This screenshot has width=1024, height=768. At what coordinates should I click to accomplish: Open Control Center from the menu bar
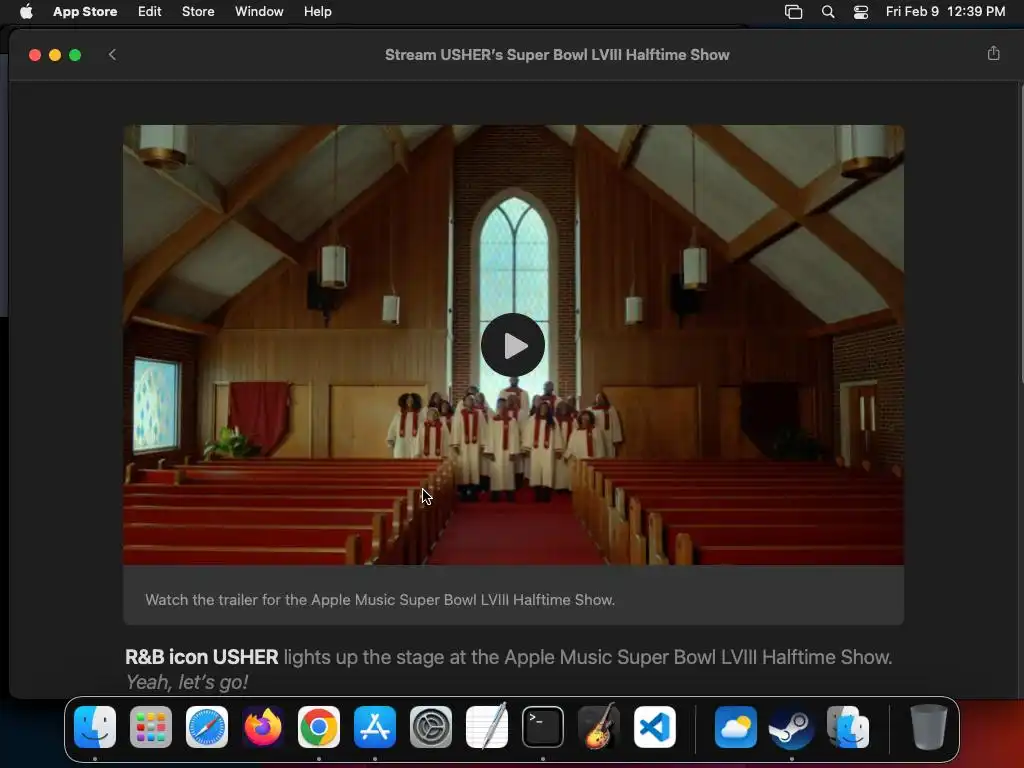[x=861, y=11]
